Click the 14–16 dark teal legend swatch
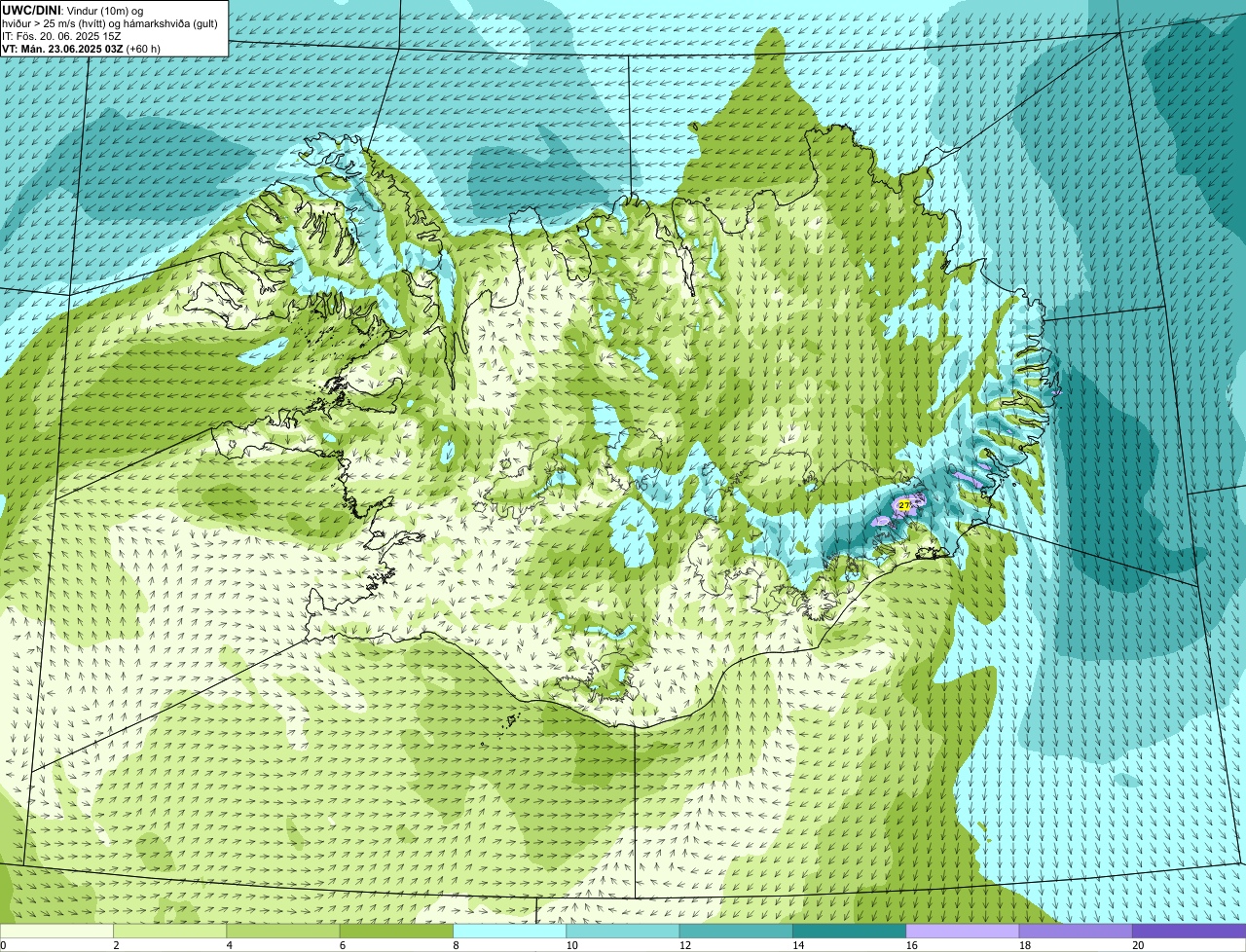The image size is (1246, 952). click(850, 932)
